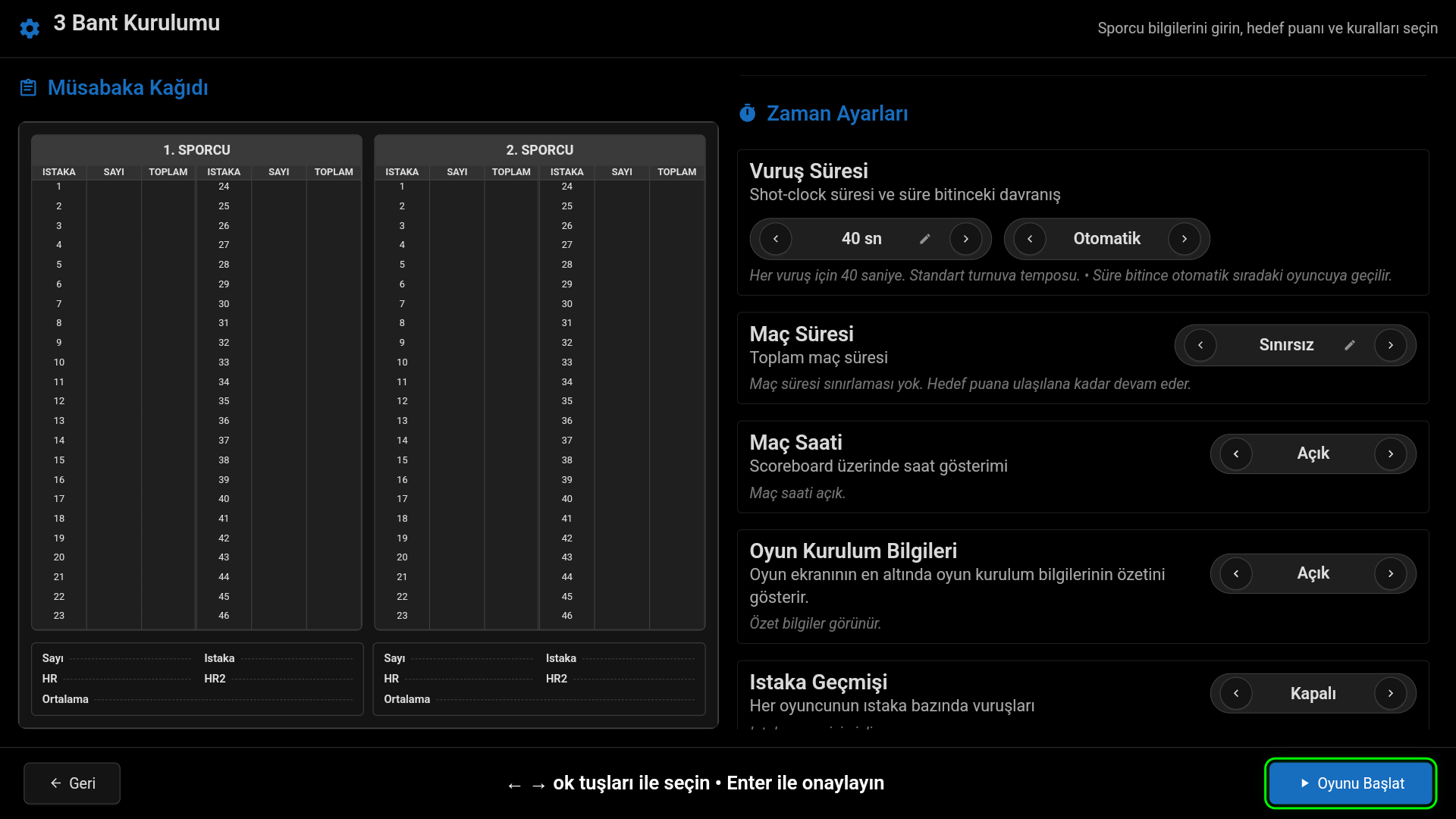This screenshot has height=819, width=1456.
Task: Switch Otomatik behavior to next option
Action: 1185,239
